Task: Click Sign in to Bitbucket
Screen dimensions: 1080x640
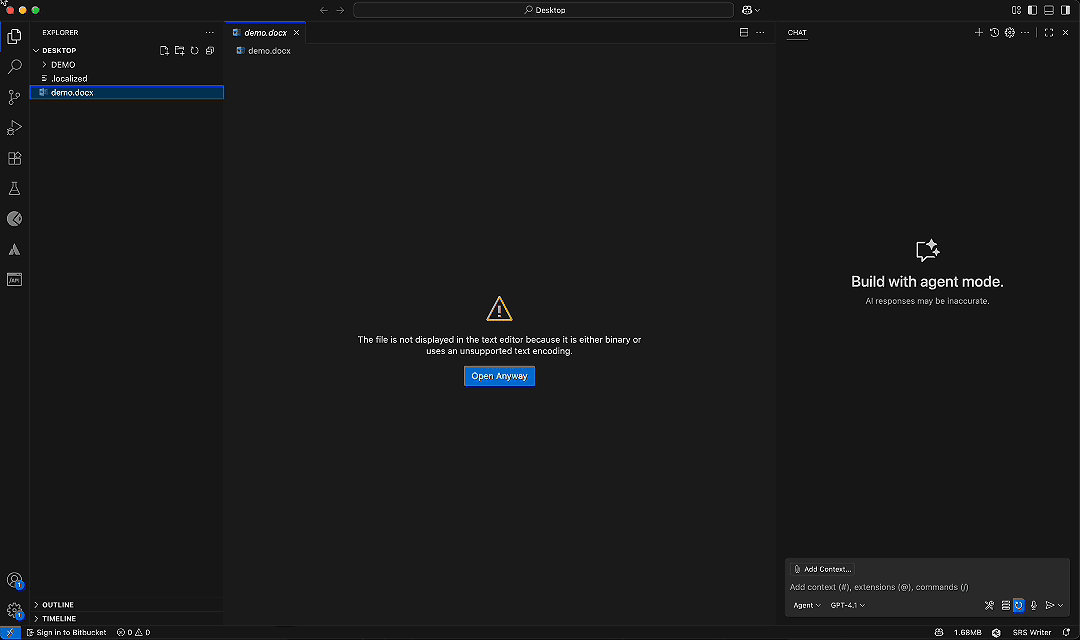Action: [x=66, y=632]
